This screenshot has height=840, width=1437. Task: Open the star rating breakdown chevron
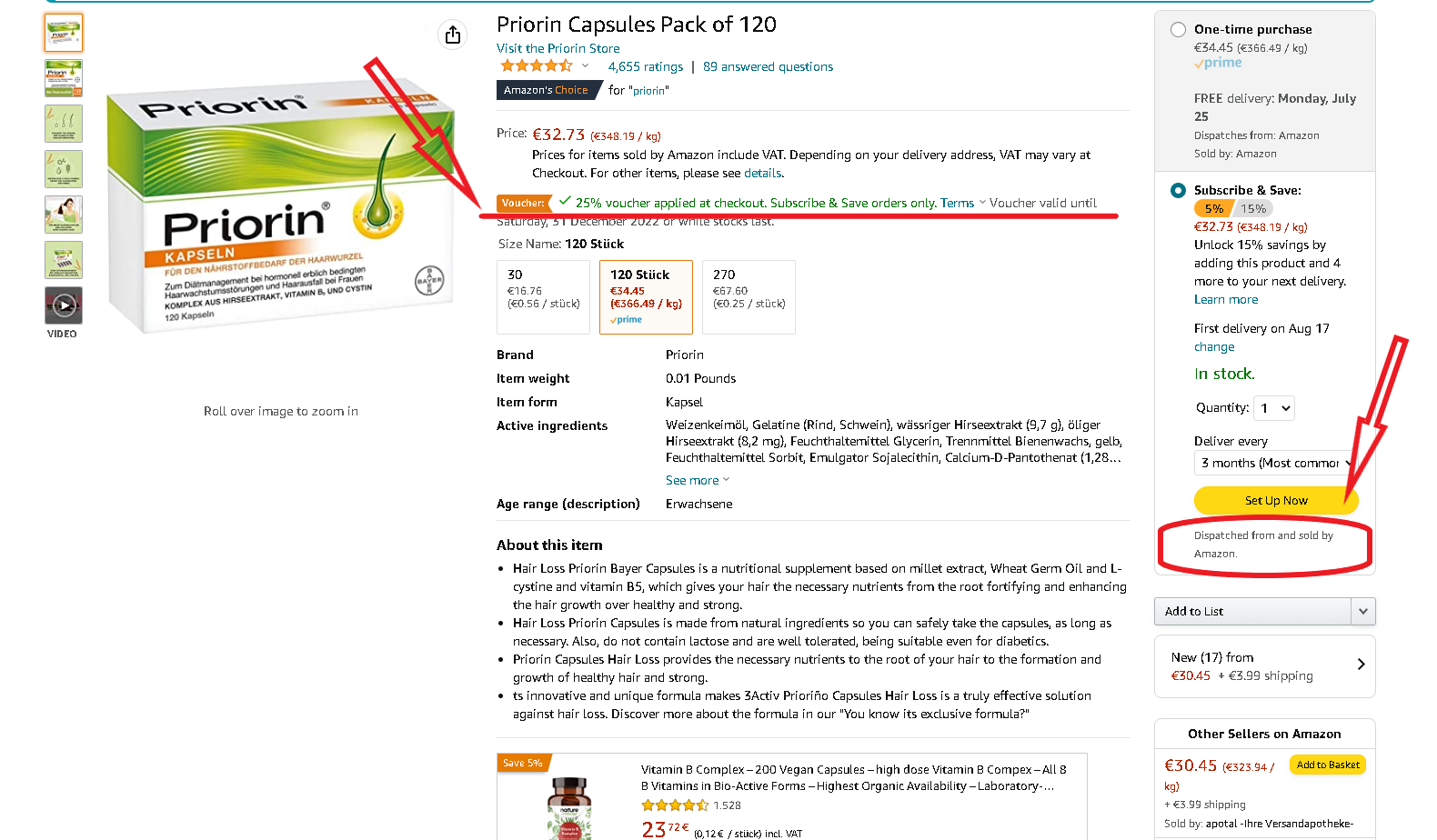(x=585, y=65)
